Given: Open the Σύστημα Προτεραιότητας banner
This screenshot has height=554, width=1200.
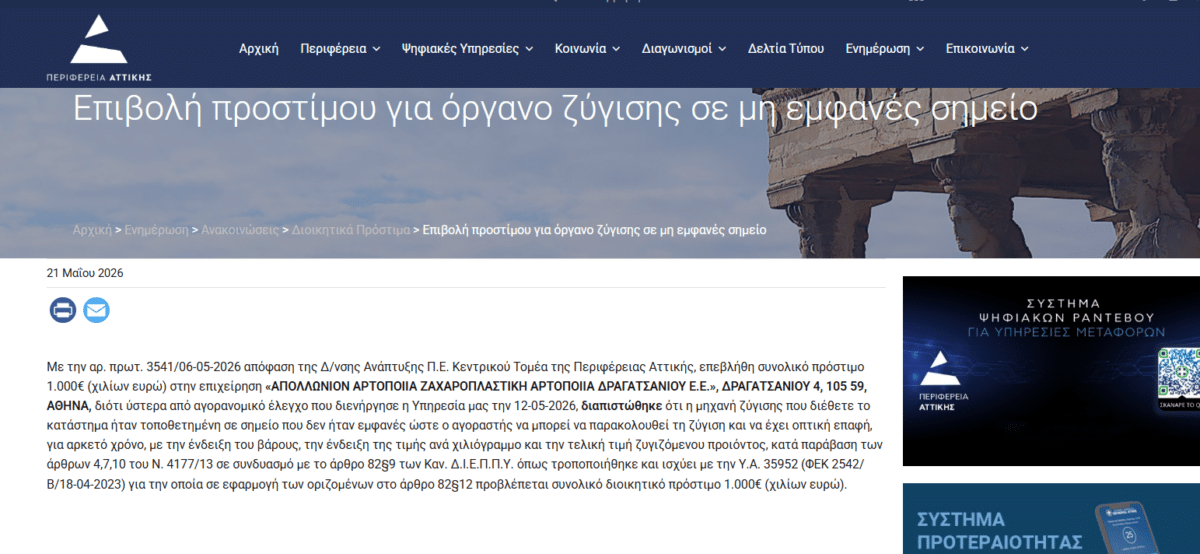Looking at the screenshot, I should click(1051, 519).
